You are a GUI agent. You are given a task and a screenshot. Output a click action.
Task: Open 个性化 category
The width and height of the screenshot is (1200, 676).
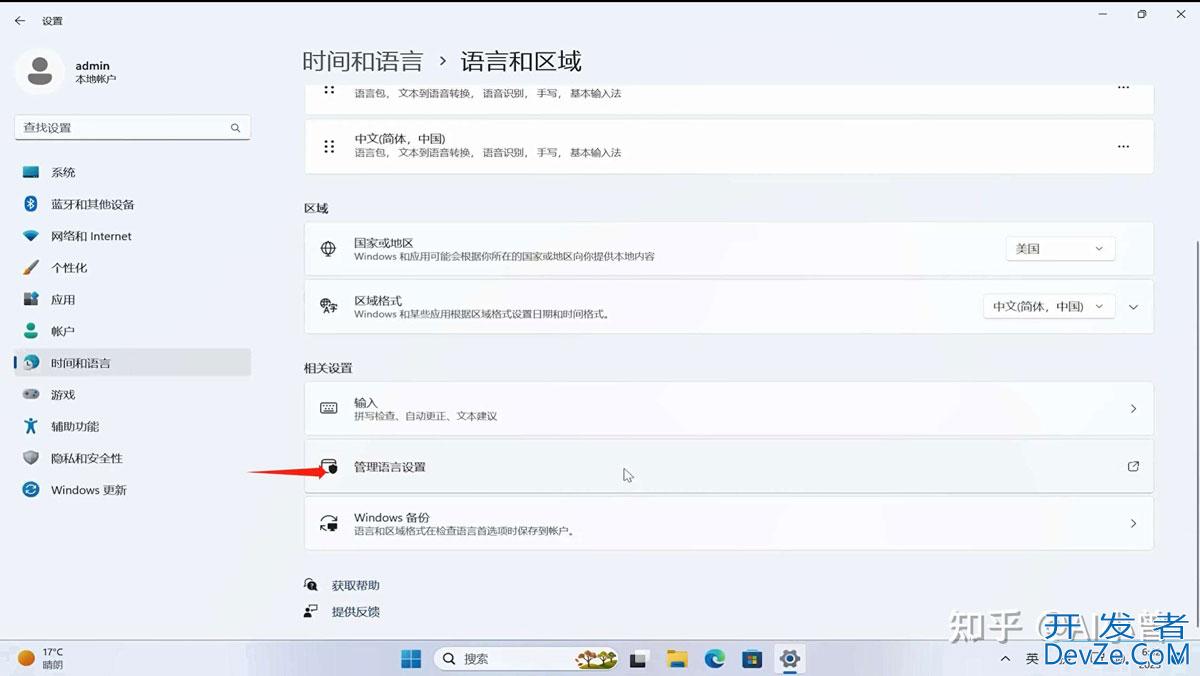(x=132, y=268)
